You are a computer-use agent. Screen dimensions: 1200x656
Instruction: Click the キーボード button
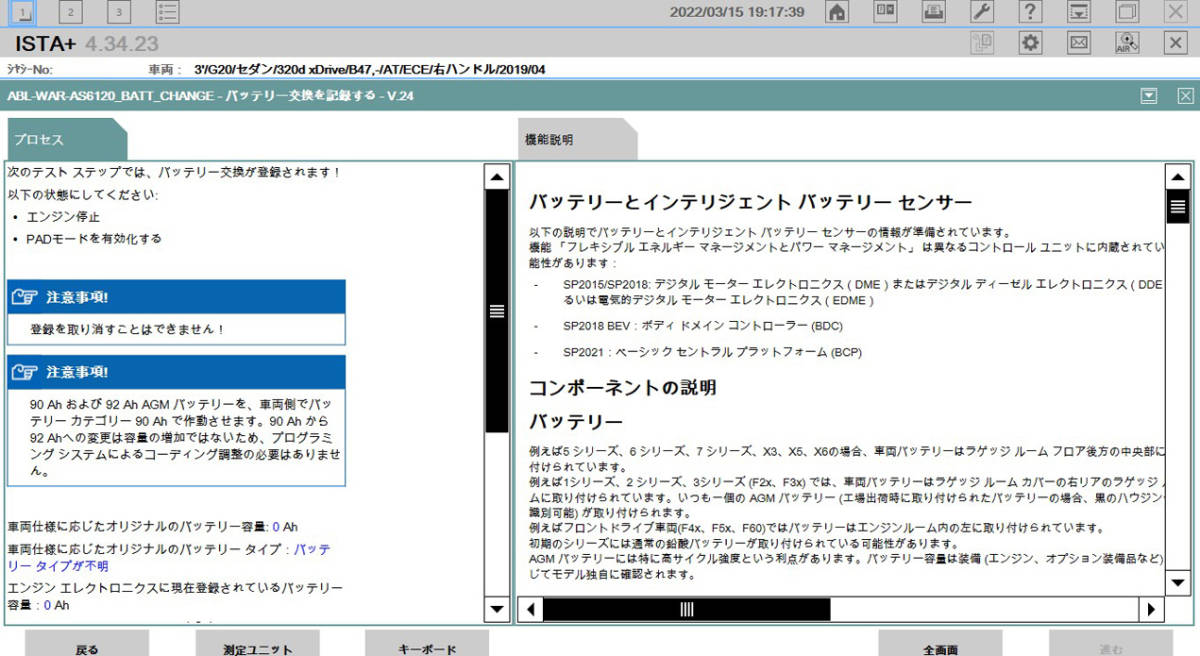[x=427, y=647]
